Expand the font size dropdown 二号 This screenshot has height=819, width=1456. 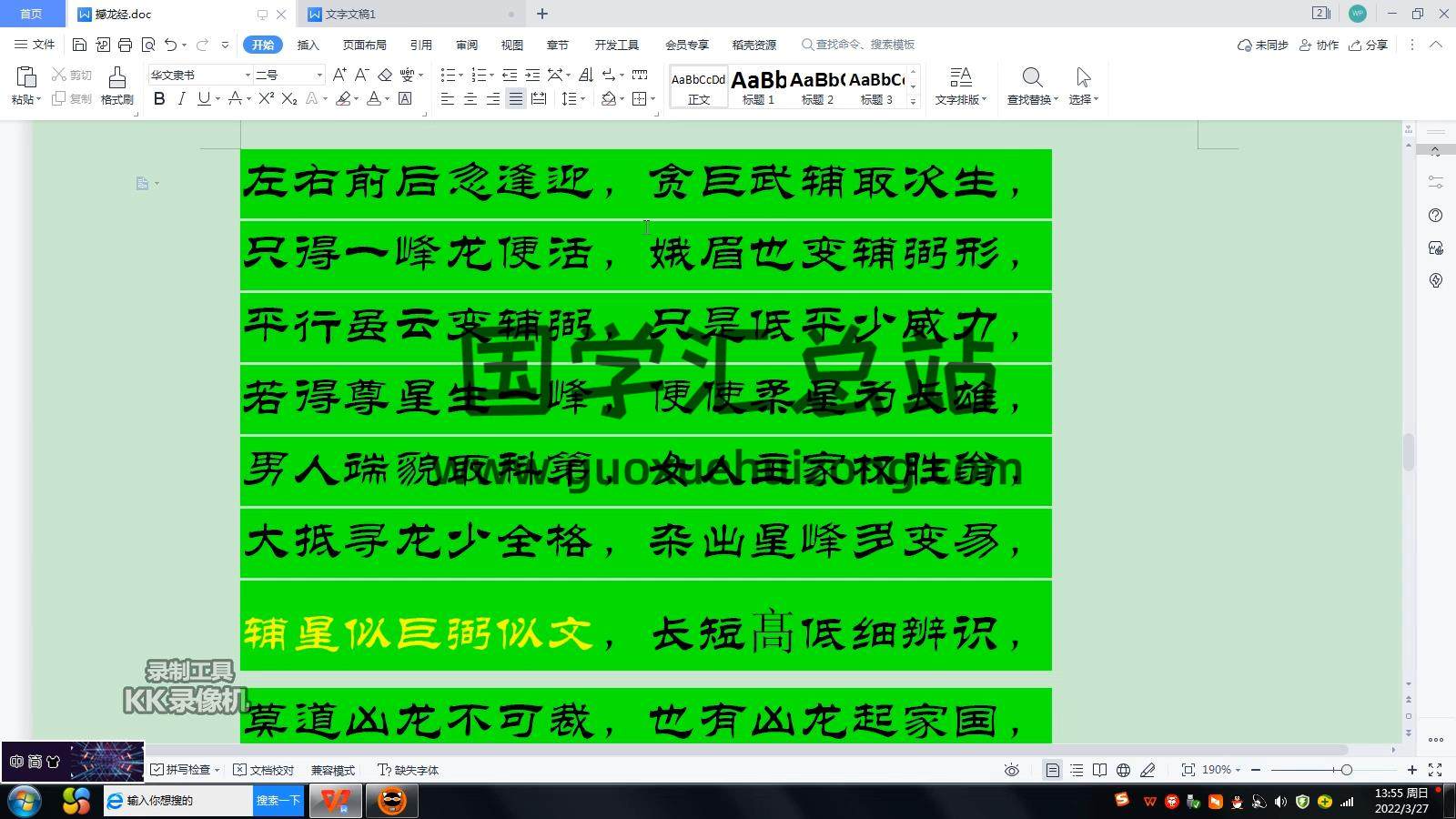[x=318, y=76]
